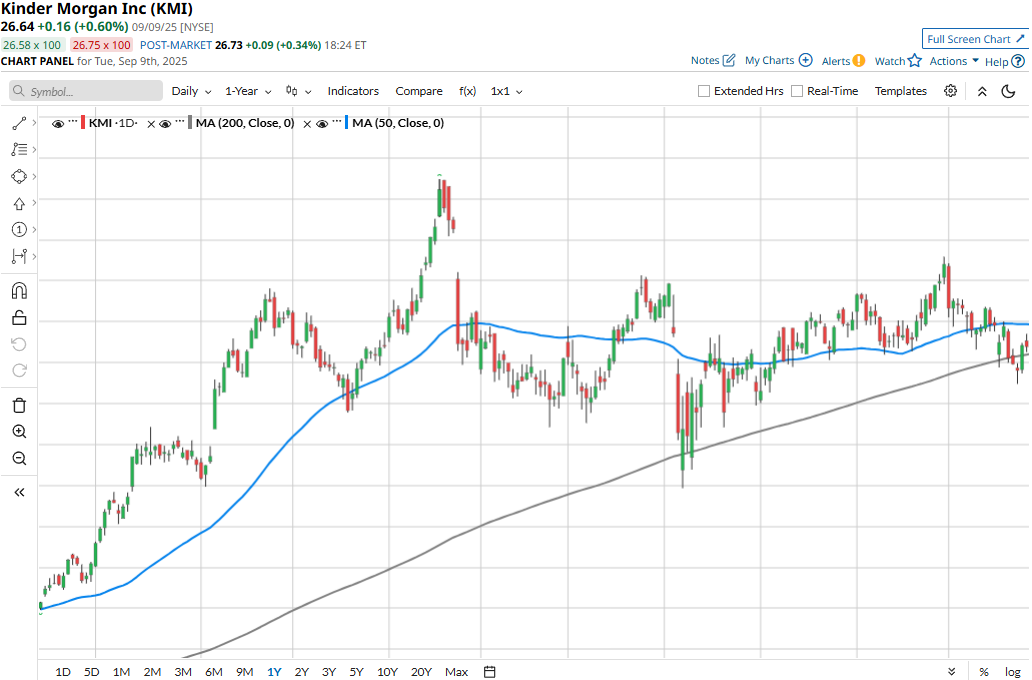Viewport: 1032px width, 680px height.
Task: Click the blue MA 50 color swatch
Action: 346,122
